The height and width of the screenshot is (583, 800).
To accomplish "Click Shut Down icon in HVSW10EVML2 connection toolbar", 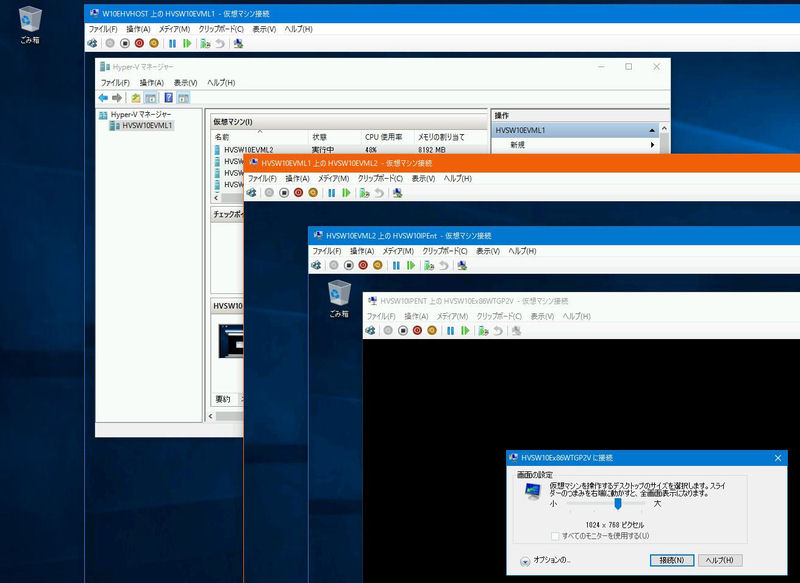I will coord(298,192).
